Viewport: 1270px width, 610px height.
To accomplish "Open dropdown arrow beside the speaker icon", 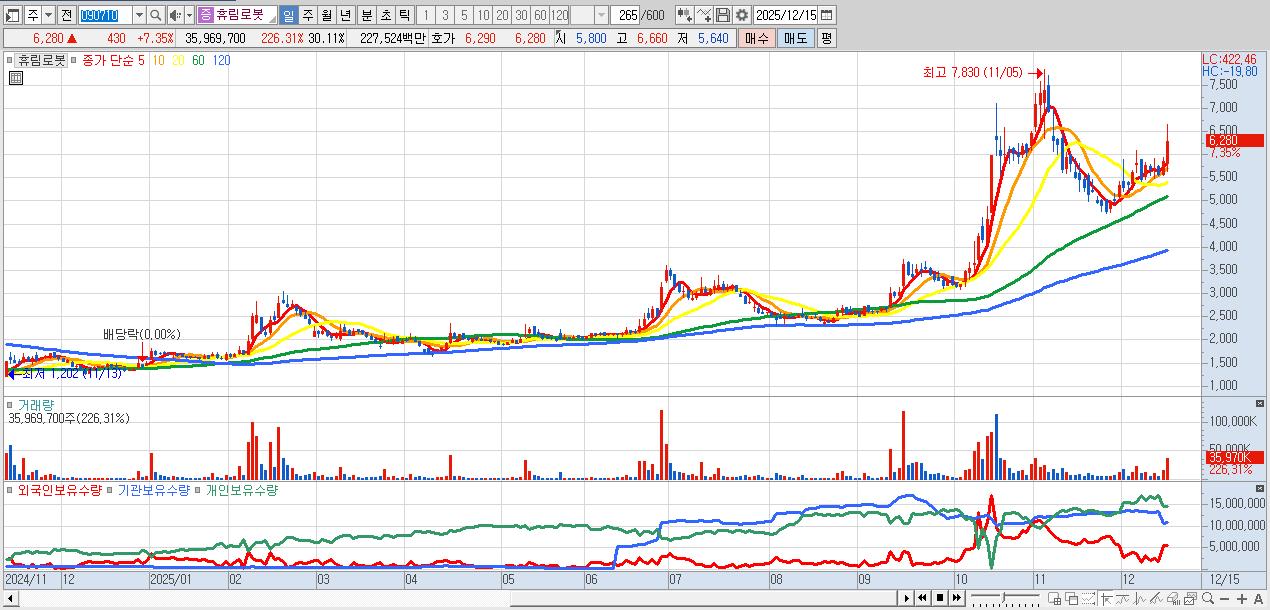I will coord(189,15).
